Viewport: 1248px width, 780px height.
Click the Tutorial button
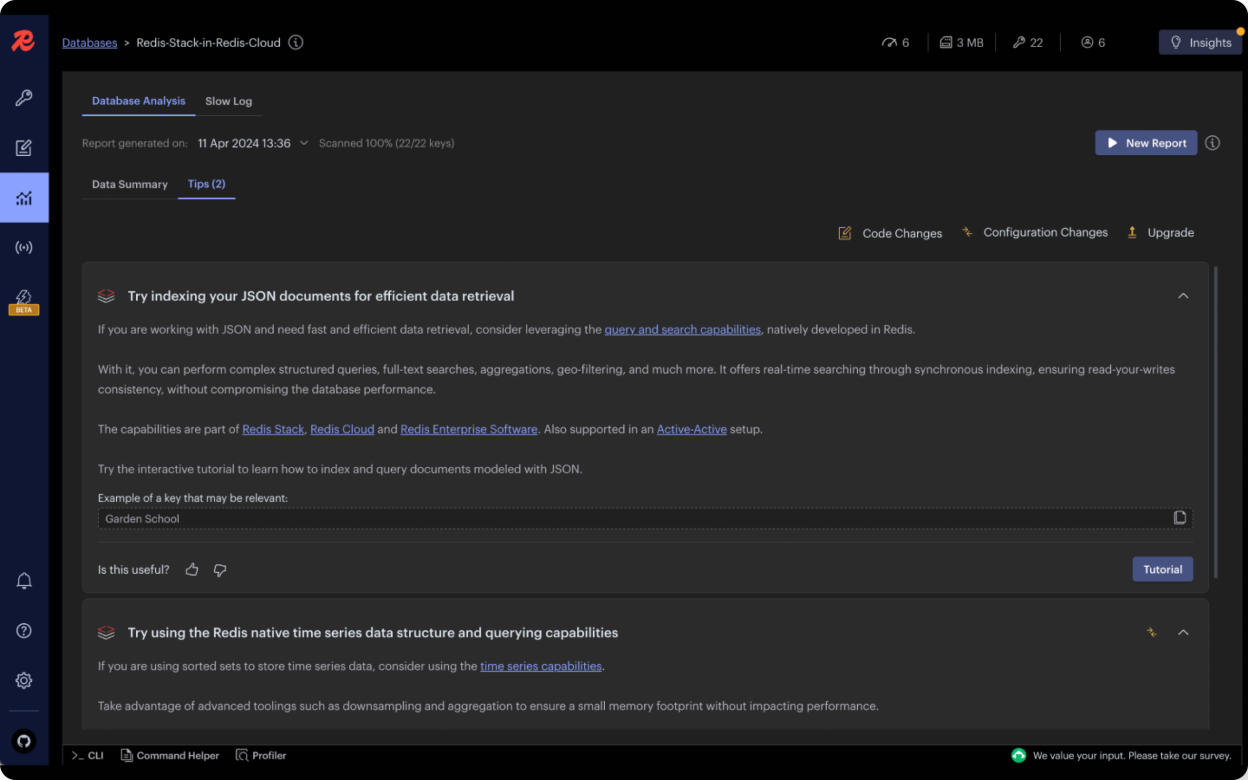click(1163, 569)
